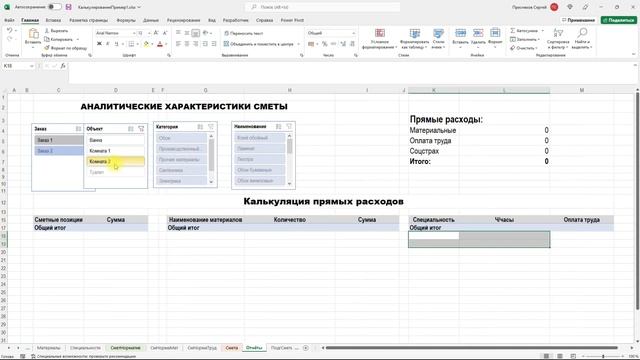The width and height of the screenshot is (640, 360).
Task: Apply underline formatting (Ч)
Action: (116, 44)
